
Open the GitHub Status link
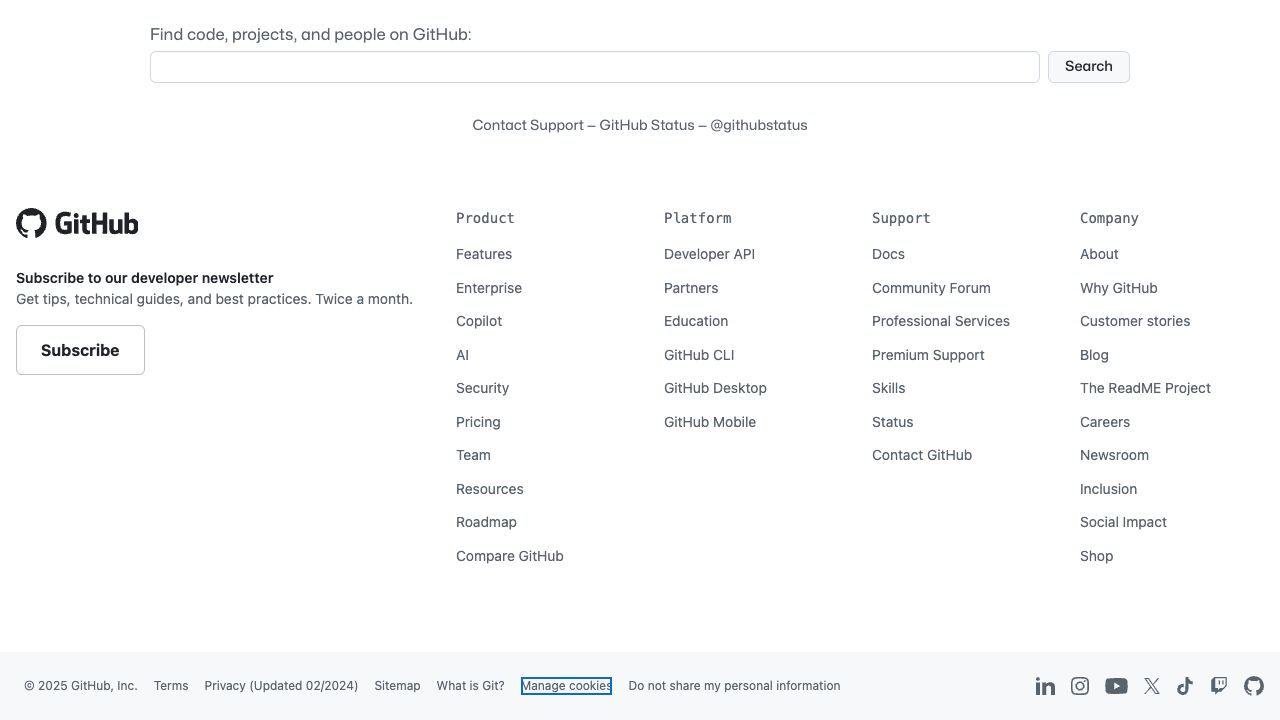pyautogui.click(x=646, y=125)
